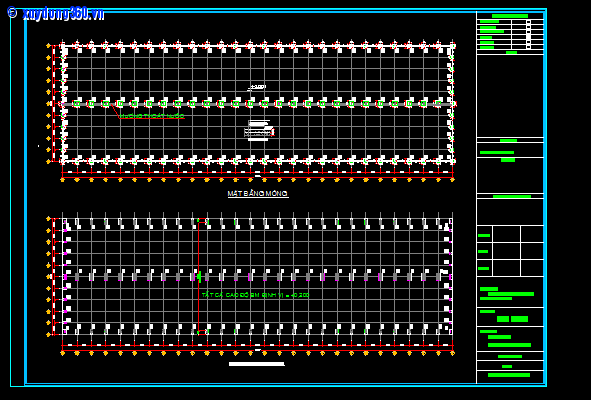The image size is (591, 400).
Task: Pick magenta marker at left end of lower plan's middle row
Action: pos(65,277)
